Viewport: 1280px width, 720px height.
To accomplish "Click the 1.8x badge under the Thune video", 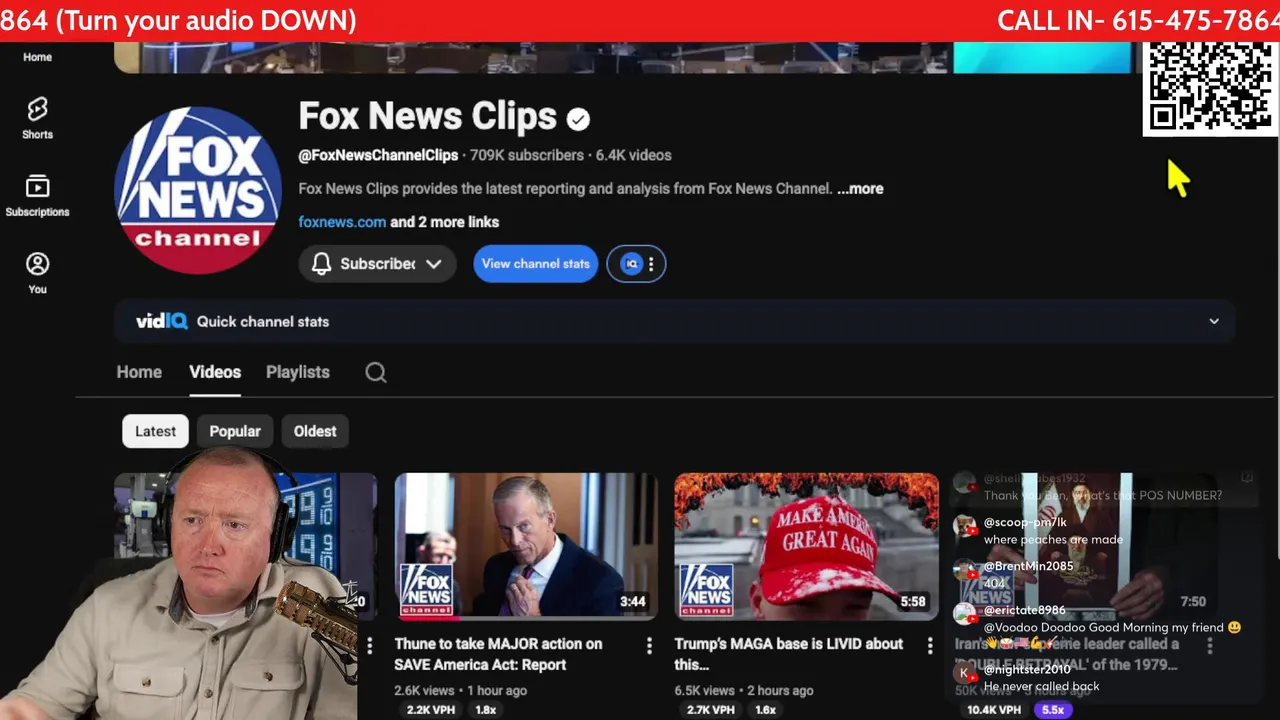I will pyautogui.click(x=486, y=710).
